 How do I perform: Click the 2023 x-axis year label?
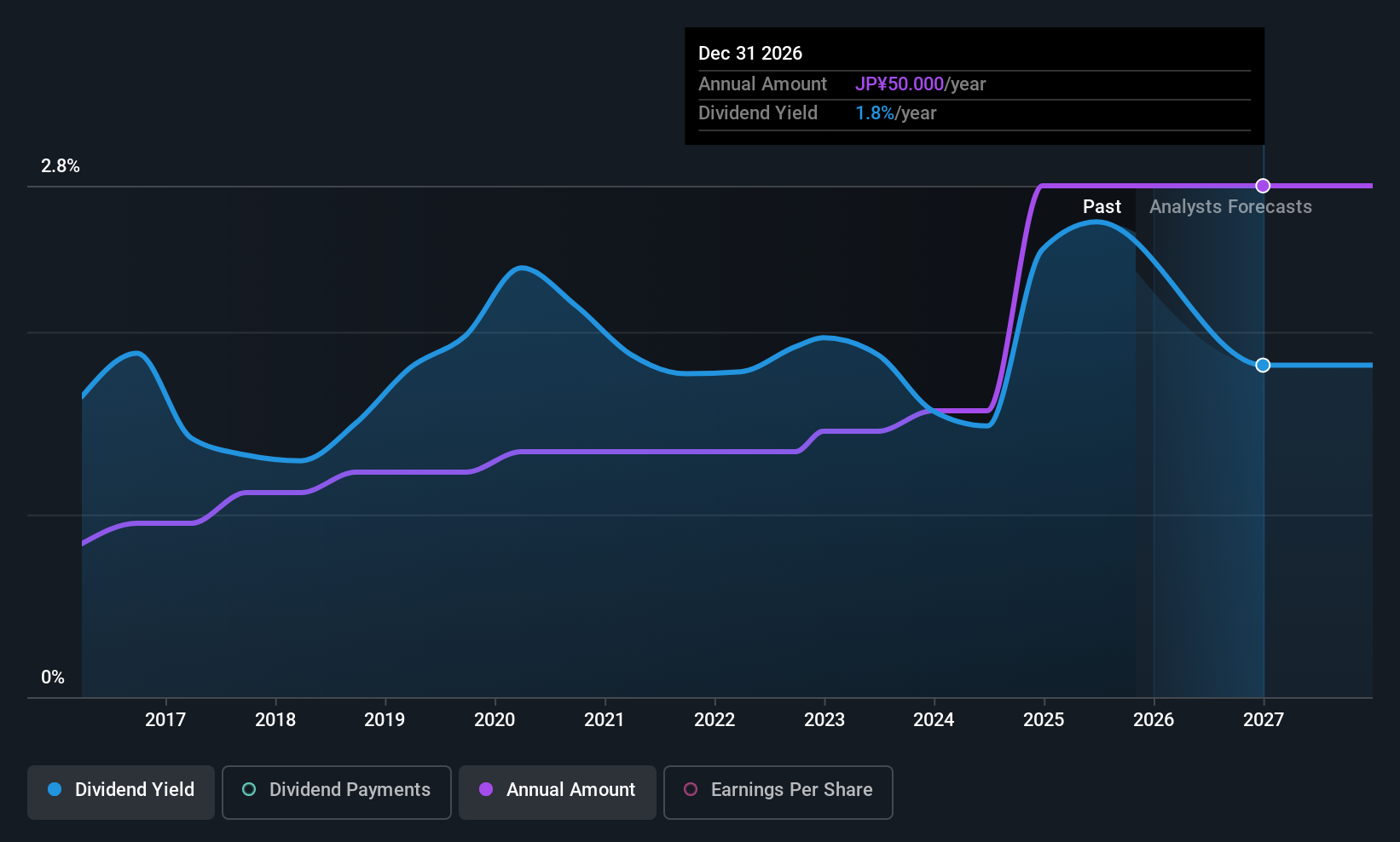tap(824, 720)
